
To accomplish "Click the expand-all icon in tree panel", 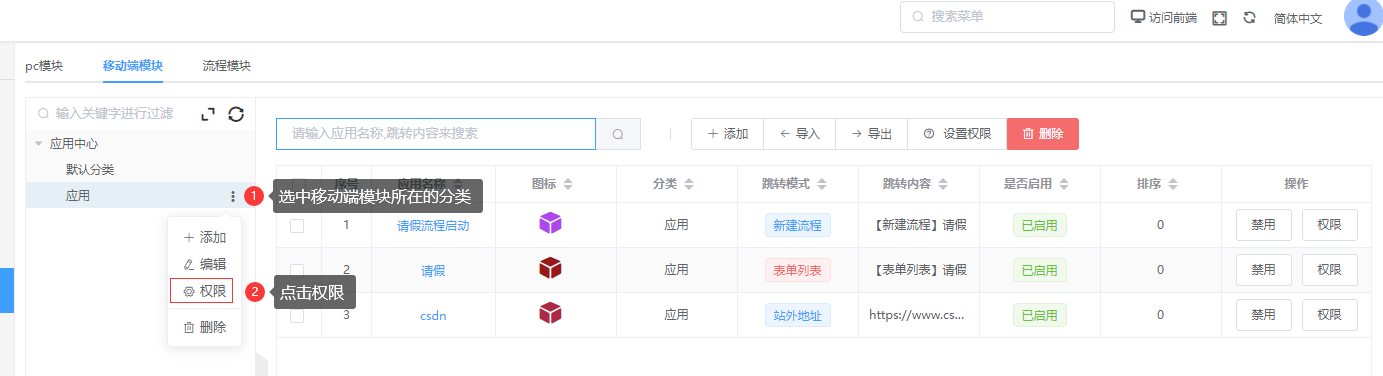I will click(208, 114).
